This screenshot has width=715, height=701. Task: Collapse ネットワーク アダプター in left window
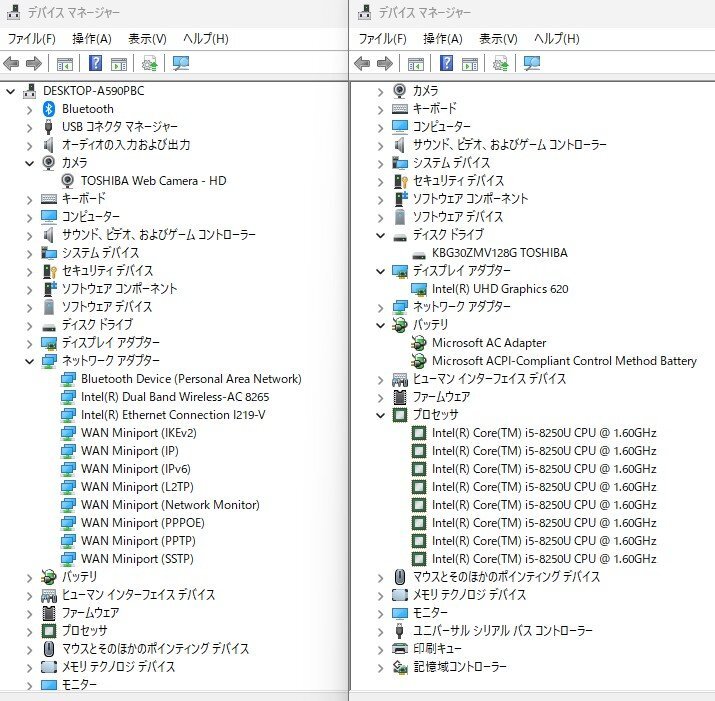tap(30, 362)
